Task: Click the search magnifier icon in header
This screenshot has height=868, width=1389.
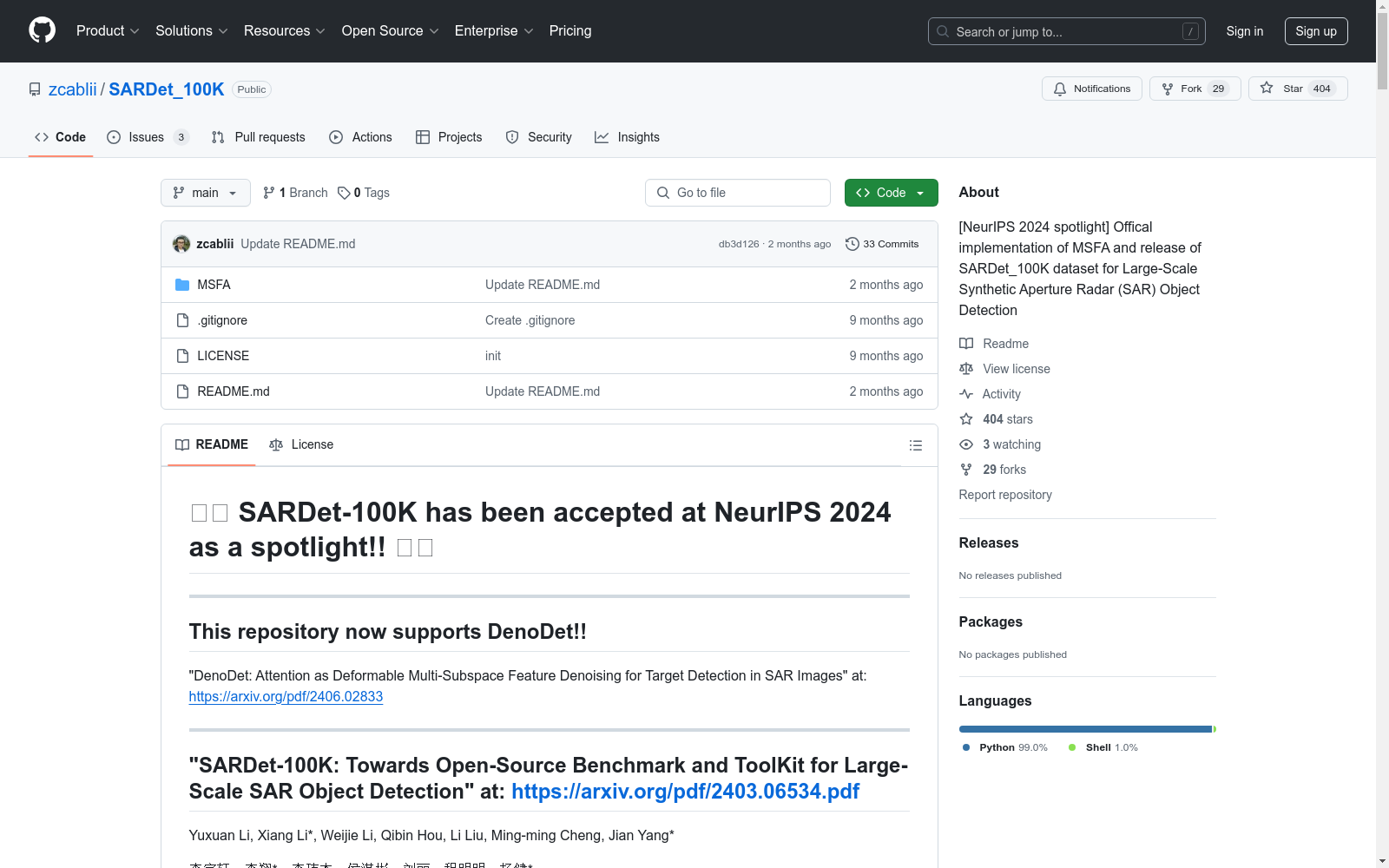Action: [x=943, y=31]
